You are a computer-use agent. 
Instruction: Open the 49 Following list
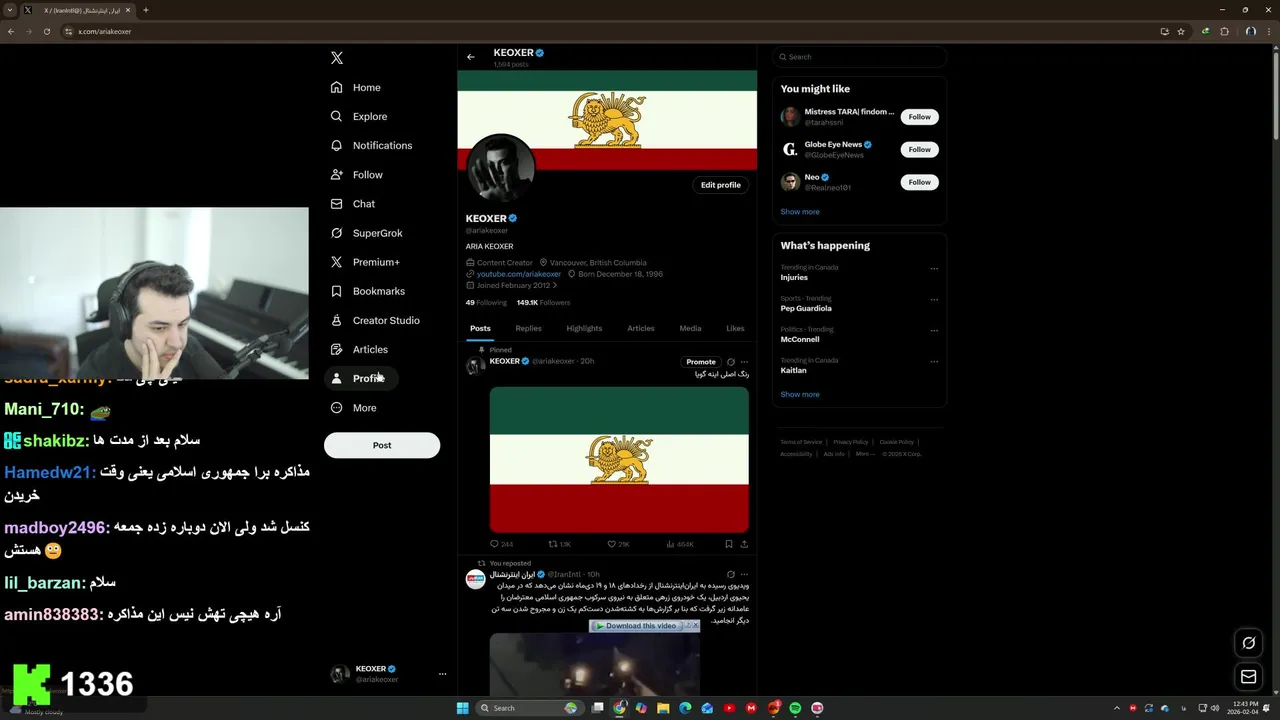click(486, 302)
